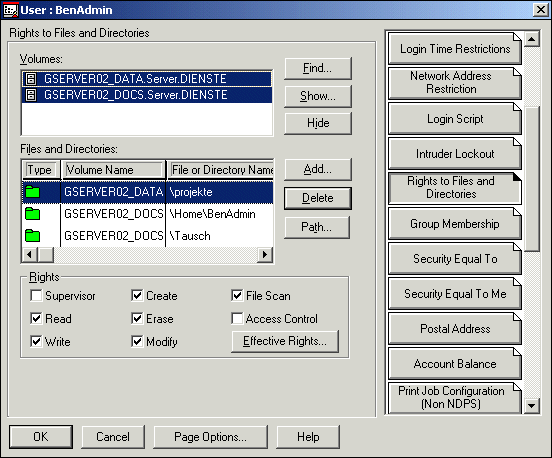Enable the Supervisor right checkbox

click(36, 296)
